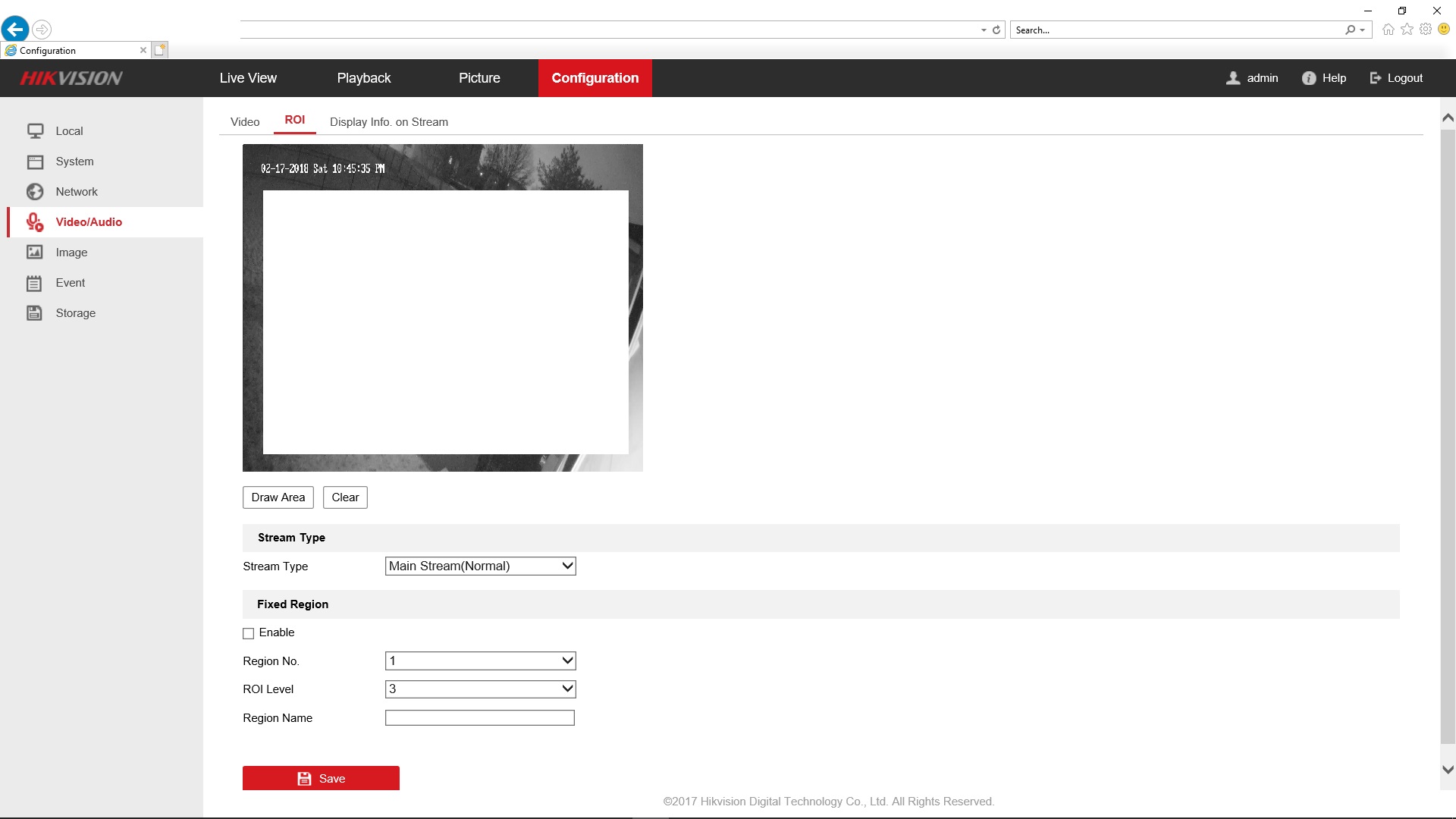Click the Image settings icon
This screenshot has width=1456, height=819.
coord(35,253)
